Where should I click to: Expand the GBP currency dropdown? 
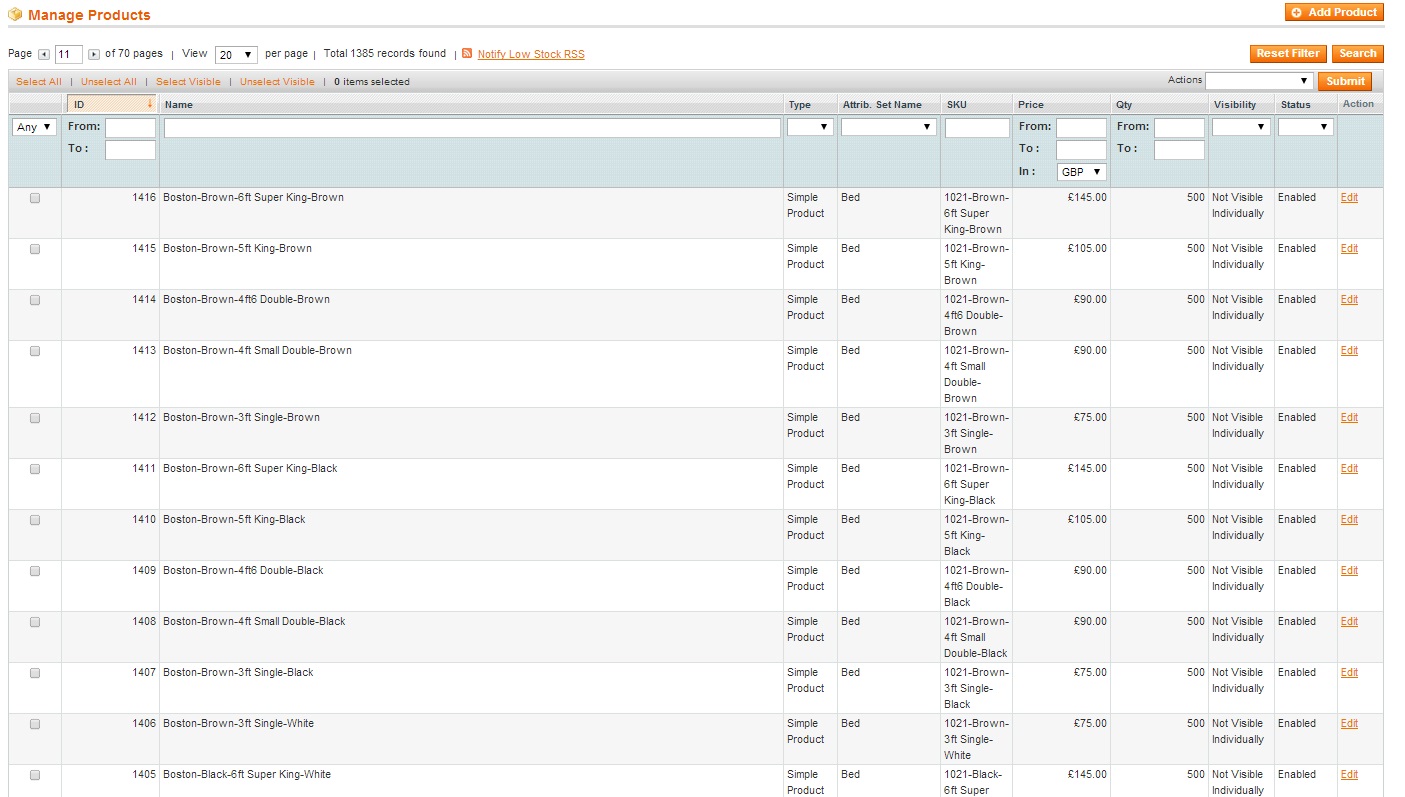point(1081,172)
